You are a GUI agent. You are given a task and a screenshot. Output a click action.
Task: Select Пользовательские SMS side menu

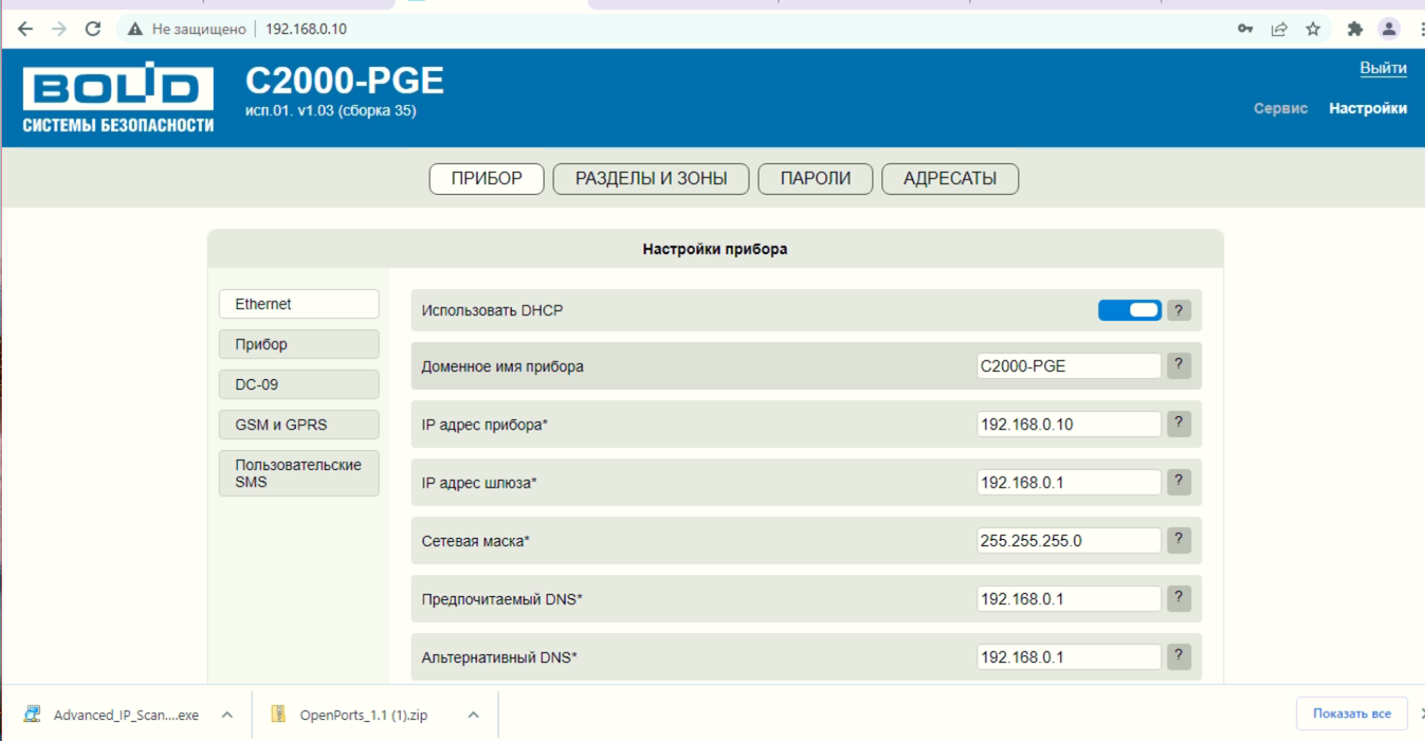299,473
